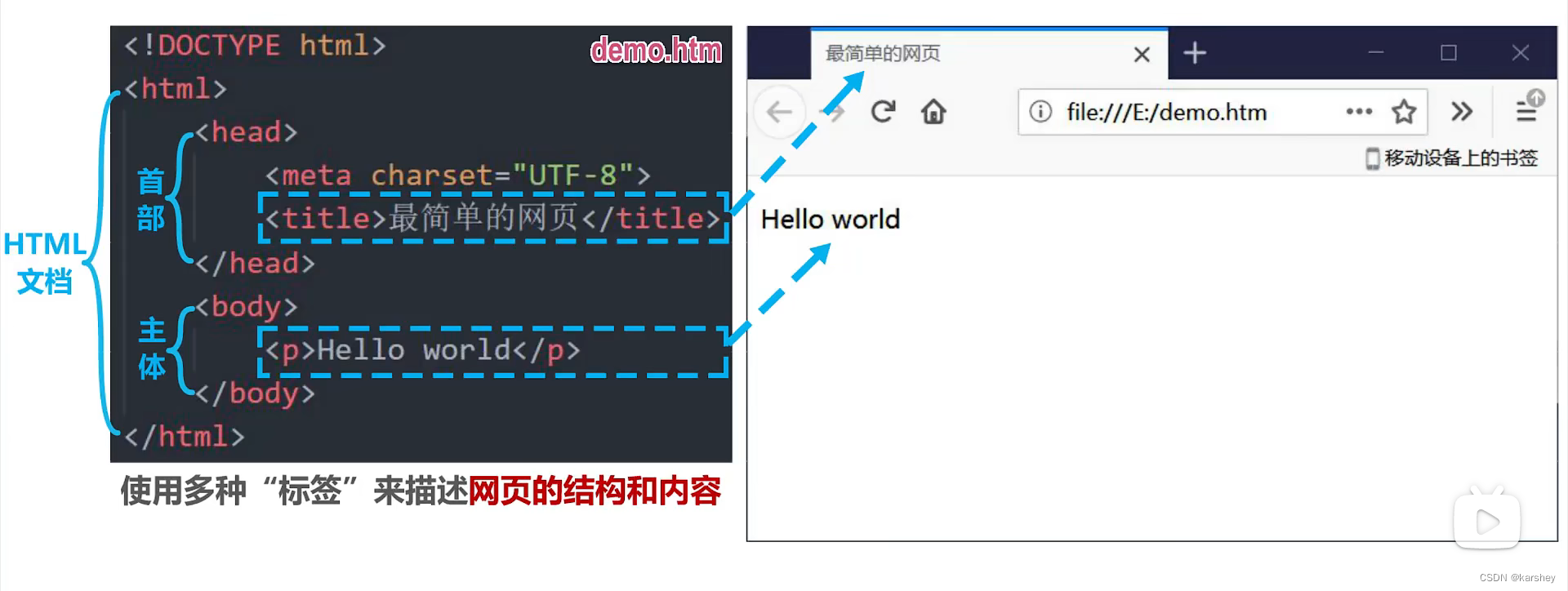The image size is (1568, 591).
Task: Reload the demo.htm page
Action: (x=883, y=111)
